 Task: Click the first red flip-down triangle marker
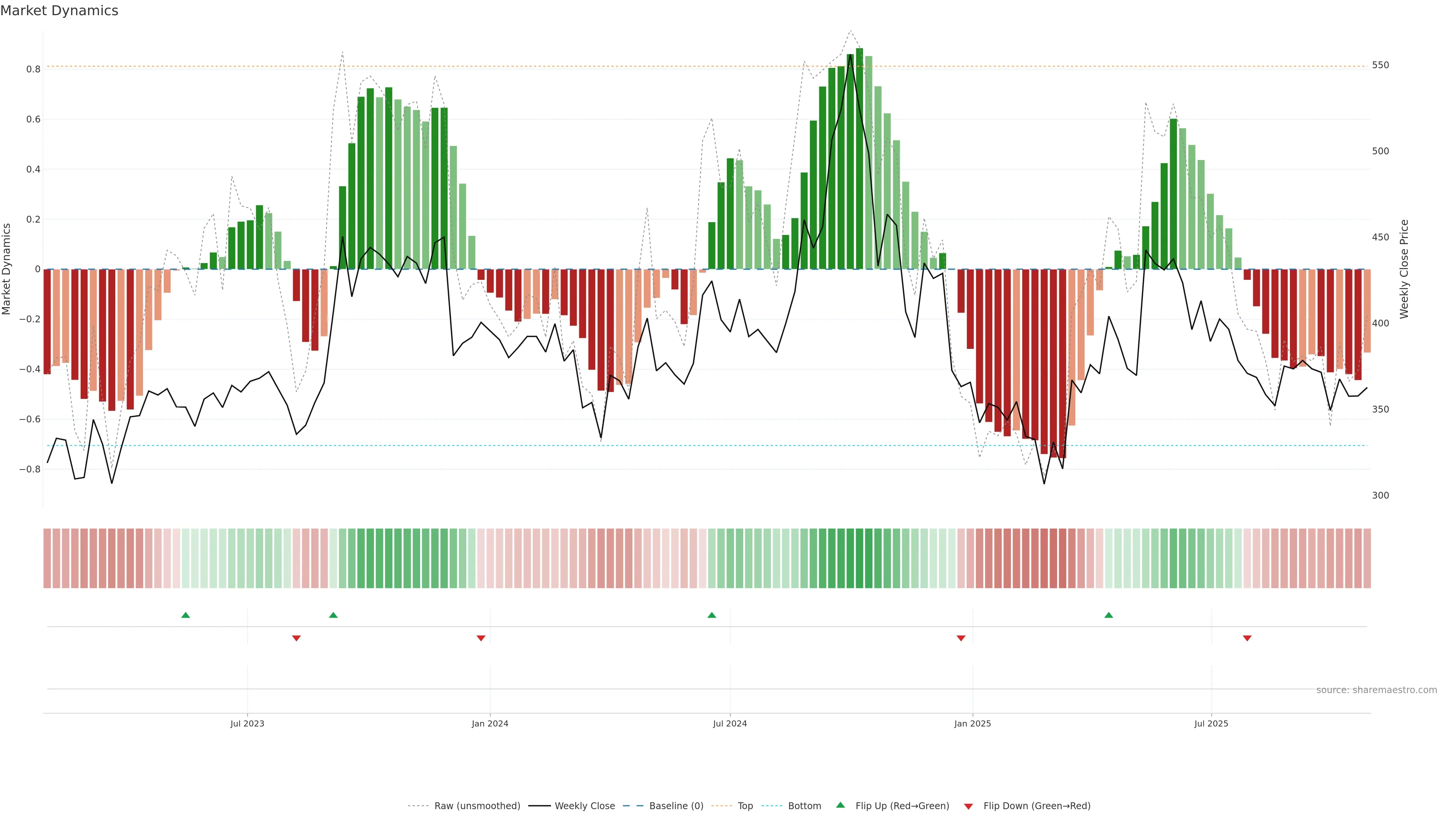click(296, 638)
